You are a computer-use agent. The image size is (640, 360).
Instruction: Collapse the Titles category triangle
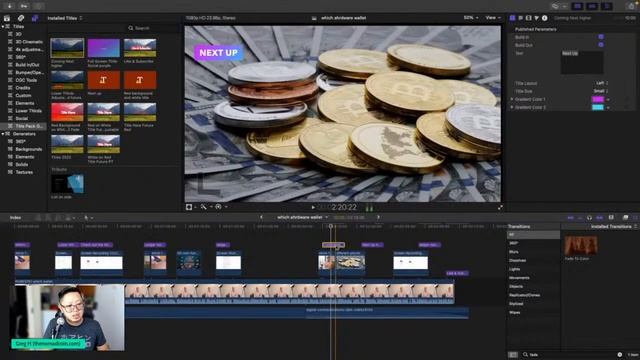point(3,27)
